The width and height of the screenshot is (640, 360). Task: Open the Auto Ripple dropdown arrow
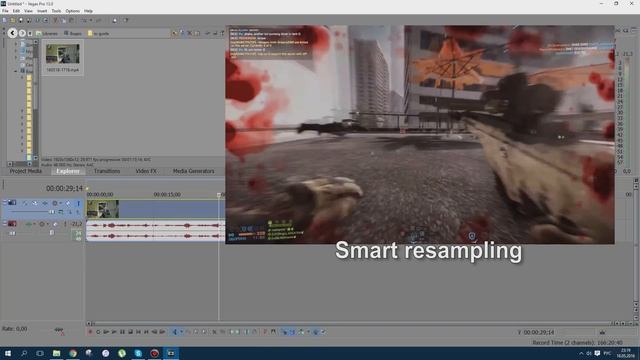[308, 332]
